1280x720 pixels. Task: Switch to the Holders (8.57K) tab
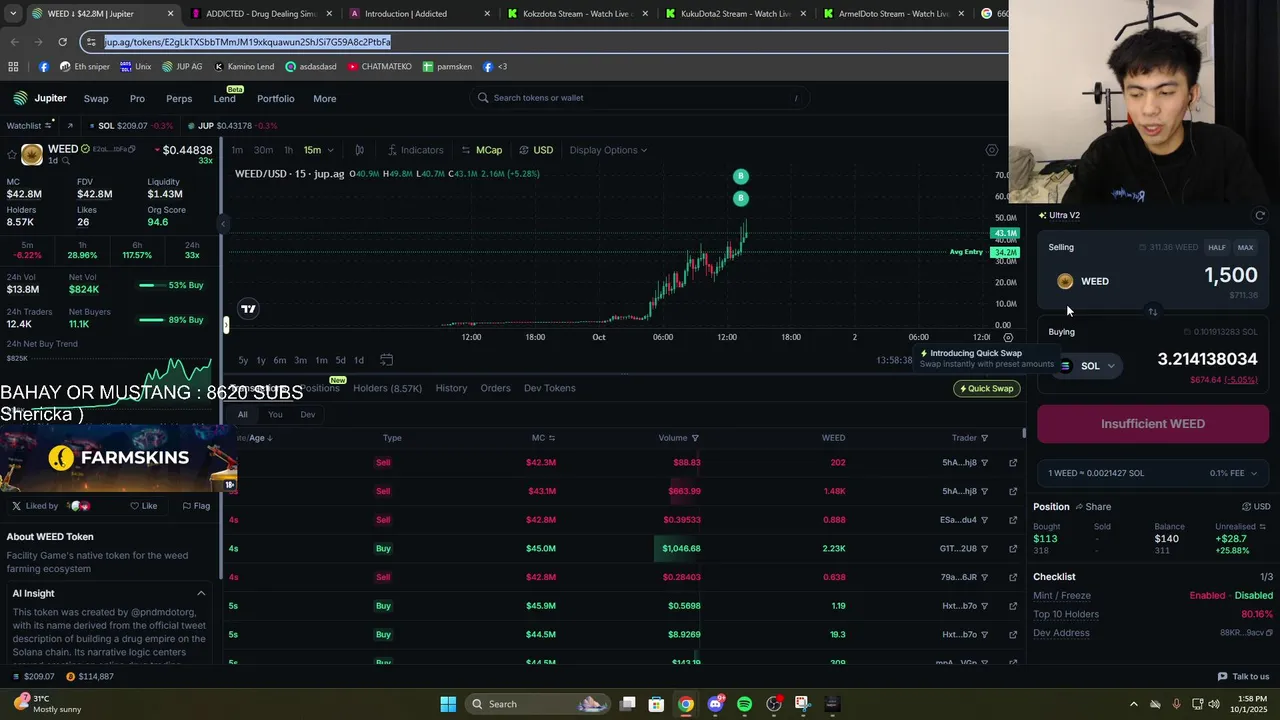pyautogui.click(x=387, y=388)
